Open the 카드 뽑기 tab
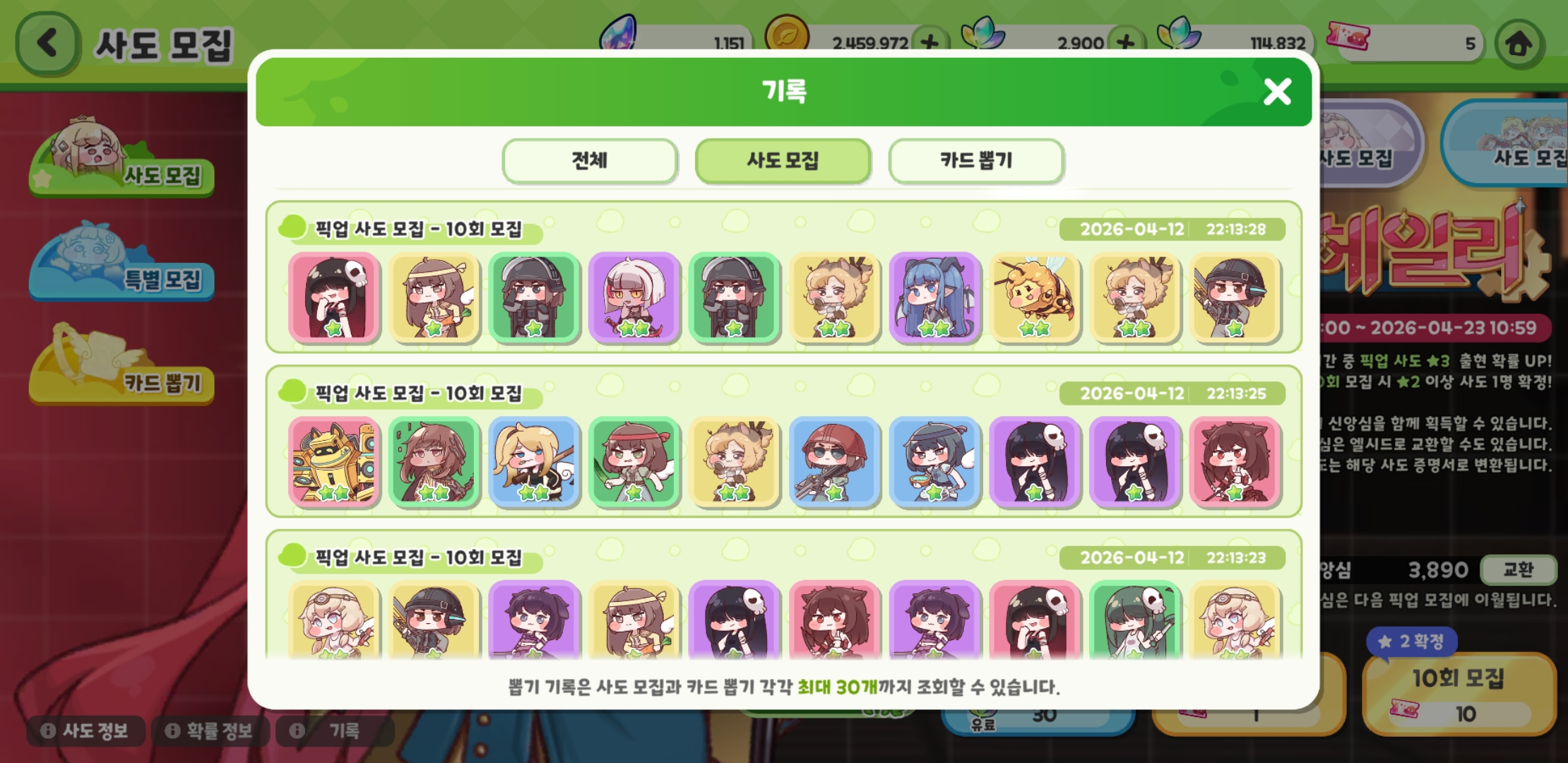 [x=976, y=161]
